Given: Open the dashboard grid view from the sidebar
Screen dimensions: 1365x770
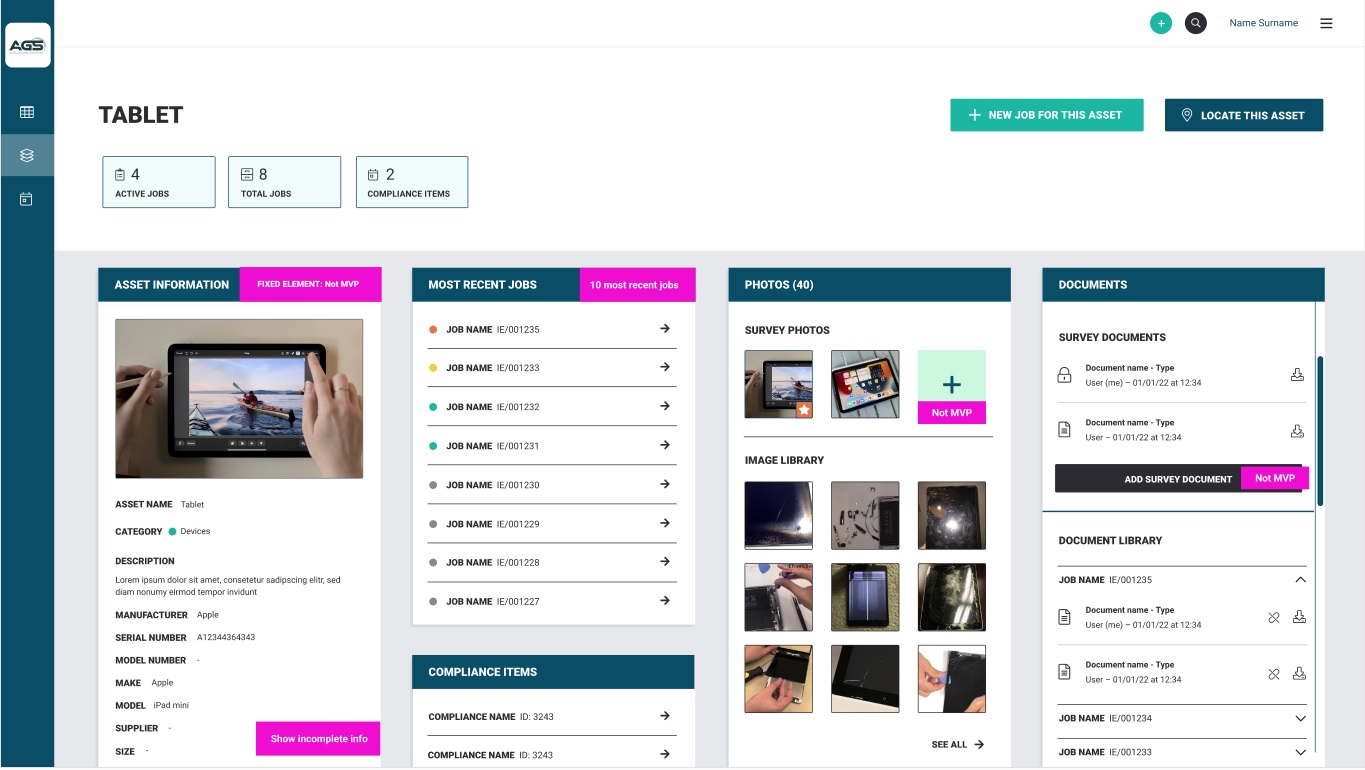Looking at the screenshot, I should point(27,113).
